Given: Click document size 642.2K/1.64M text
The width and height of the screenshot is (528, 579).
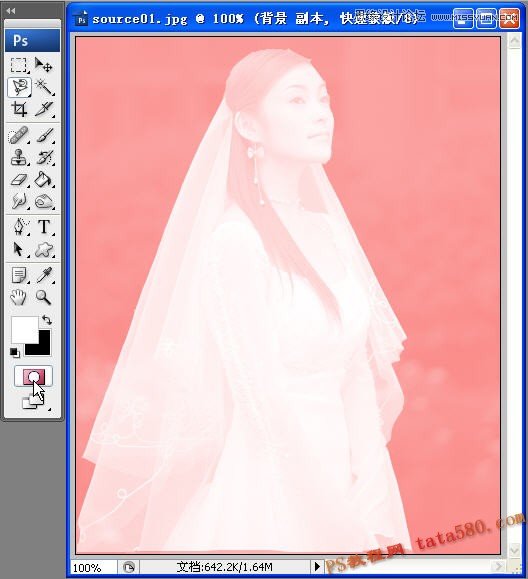Looking at the screenshot, I should coord(224,566).
